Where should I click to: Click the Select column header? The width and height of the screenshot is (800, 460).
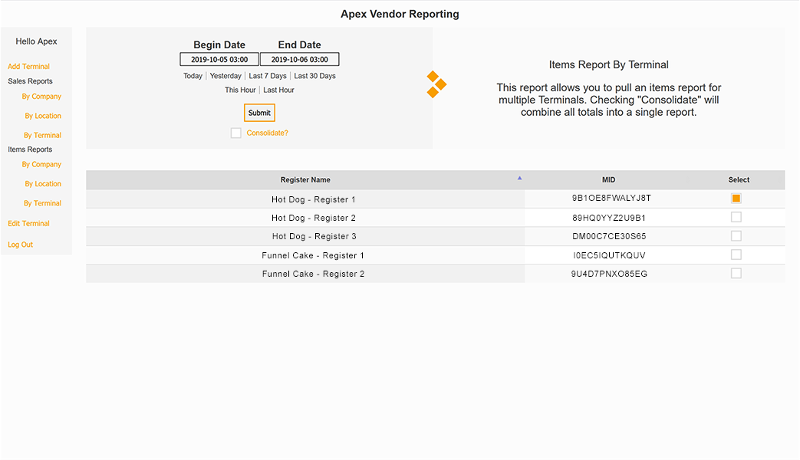coord(739,180)
